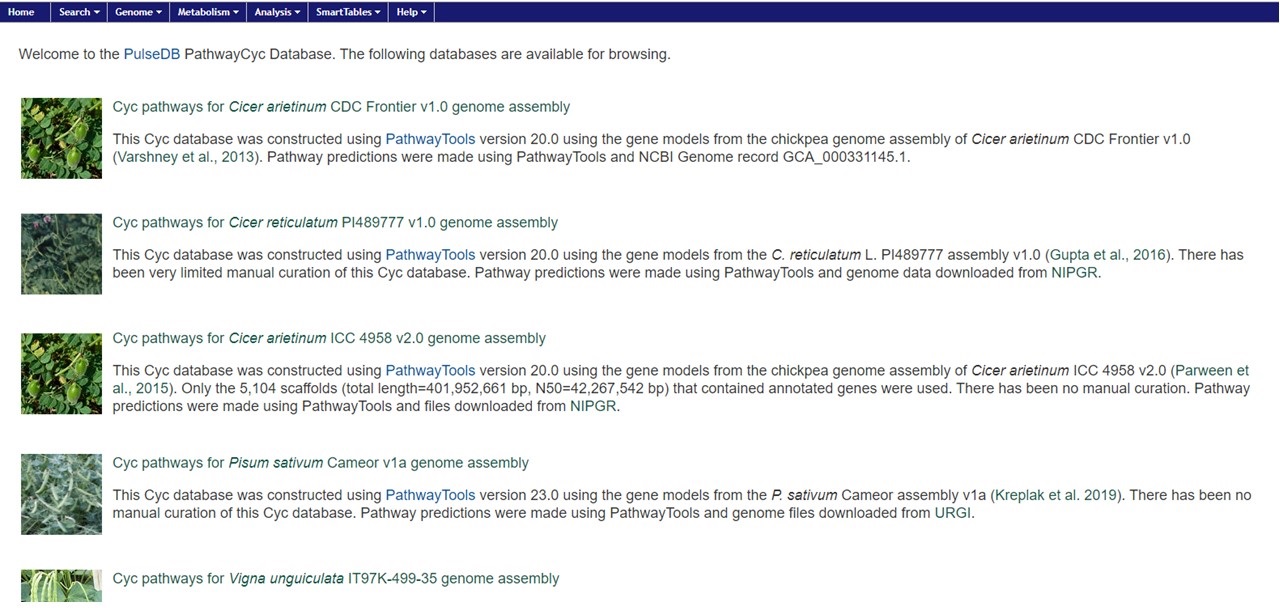The width and height of the screenshot is (1280, 608).
Task: Open the Help menu
Action: coord(411,12)
